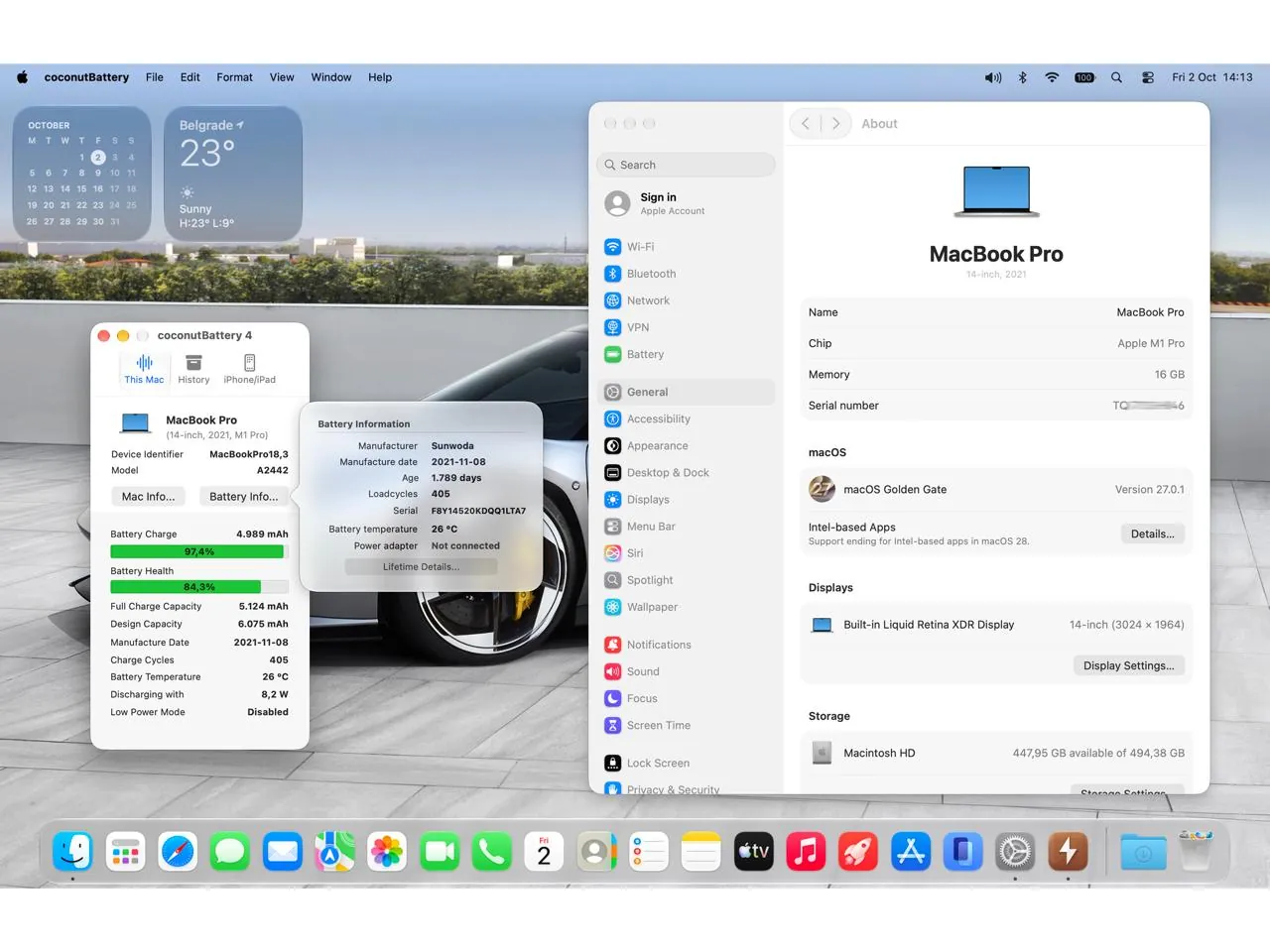Select Displays in the Settings sidebar

click(688, 500)
